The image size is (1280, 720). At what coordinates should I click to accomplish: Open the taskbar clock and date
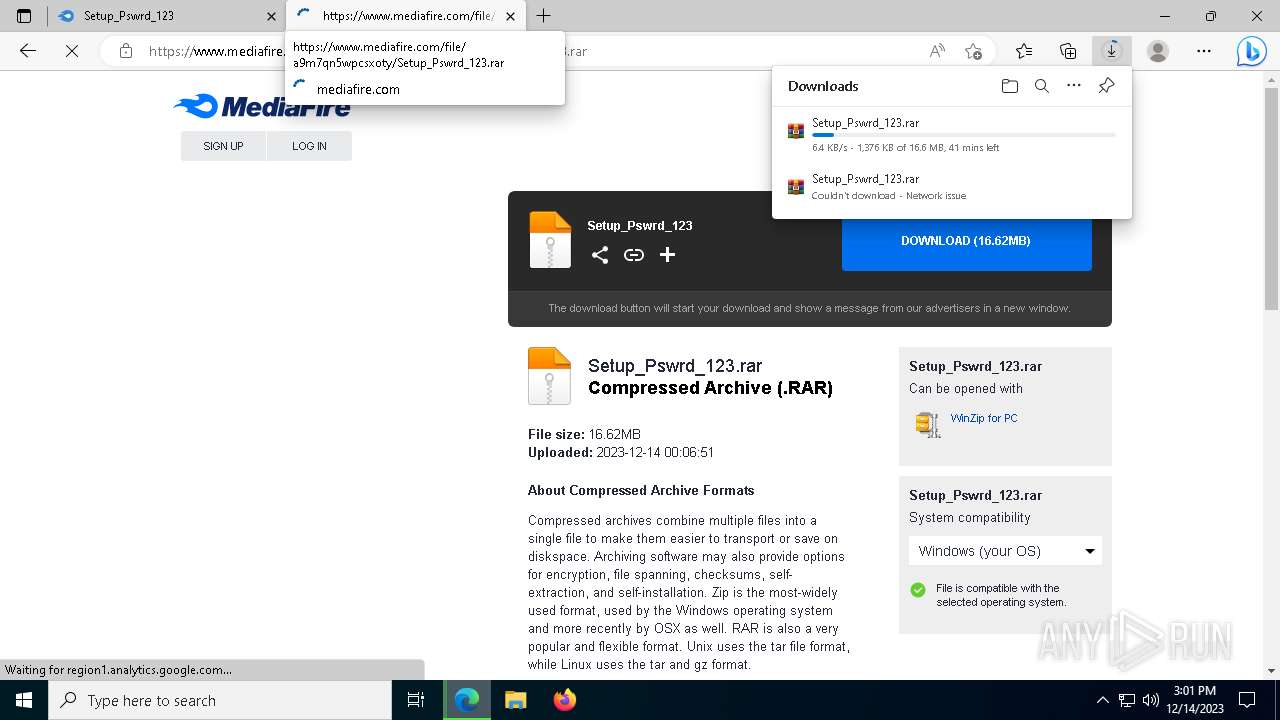[x=1194, y=700]
